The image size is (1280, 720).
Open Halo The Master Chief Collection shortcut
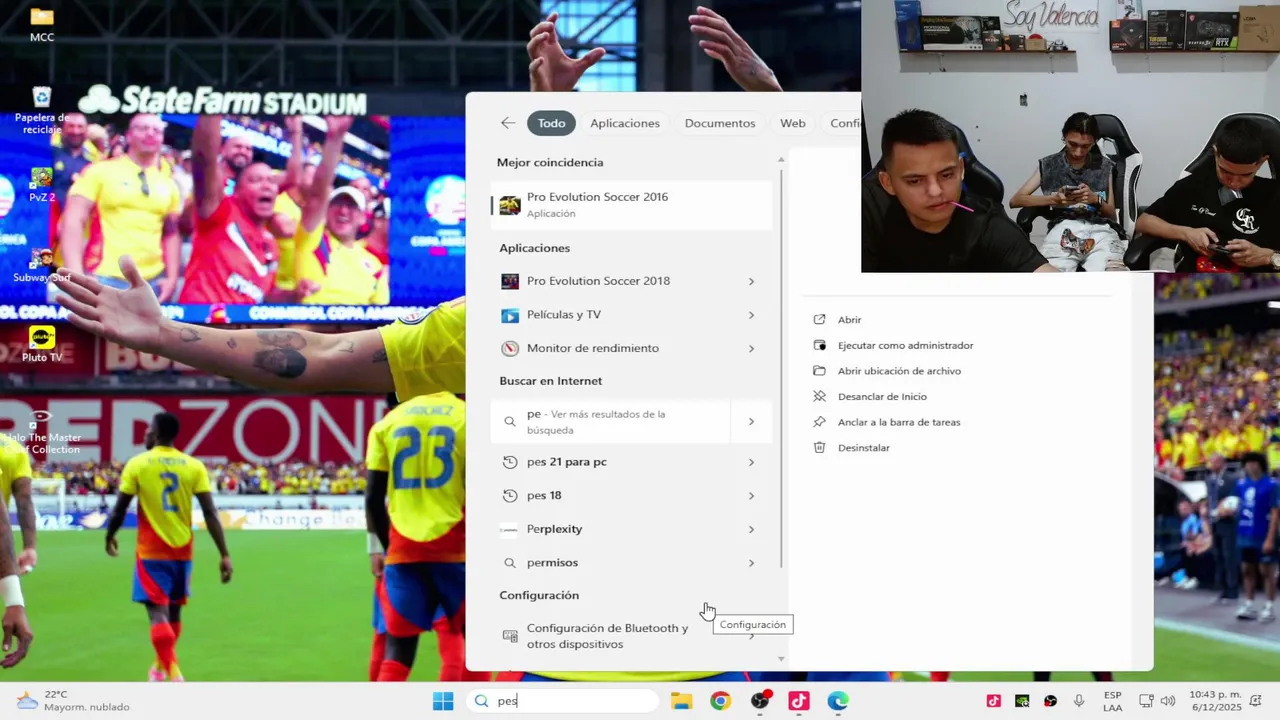click(x=42, y=430)
